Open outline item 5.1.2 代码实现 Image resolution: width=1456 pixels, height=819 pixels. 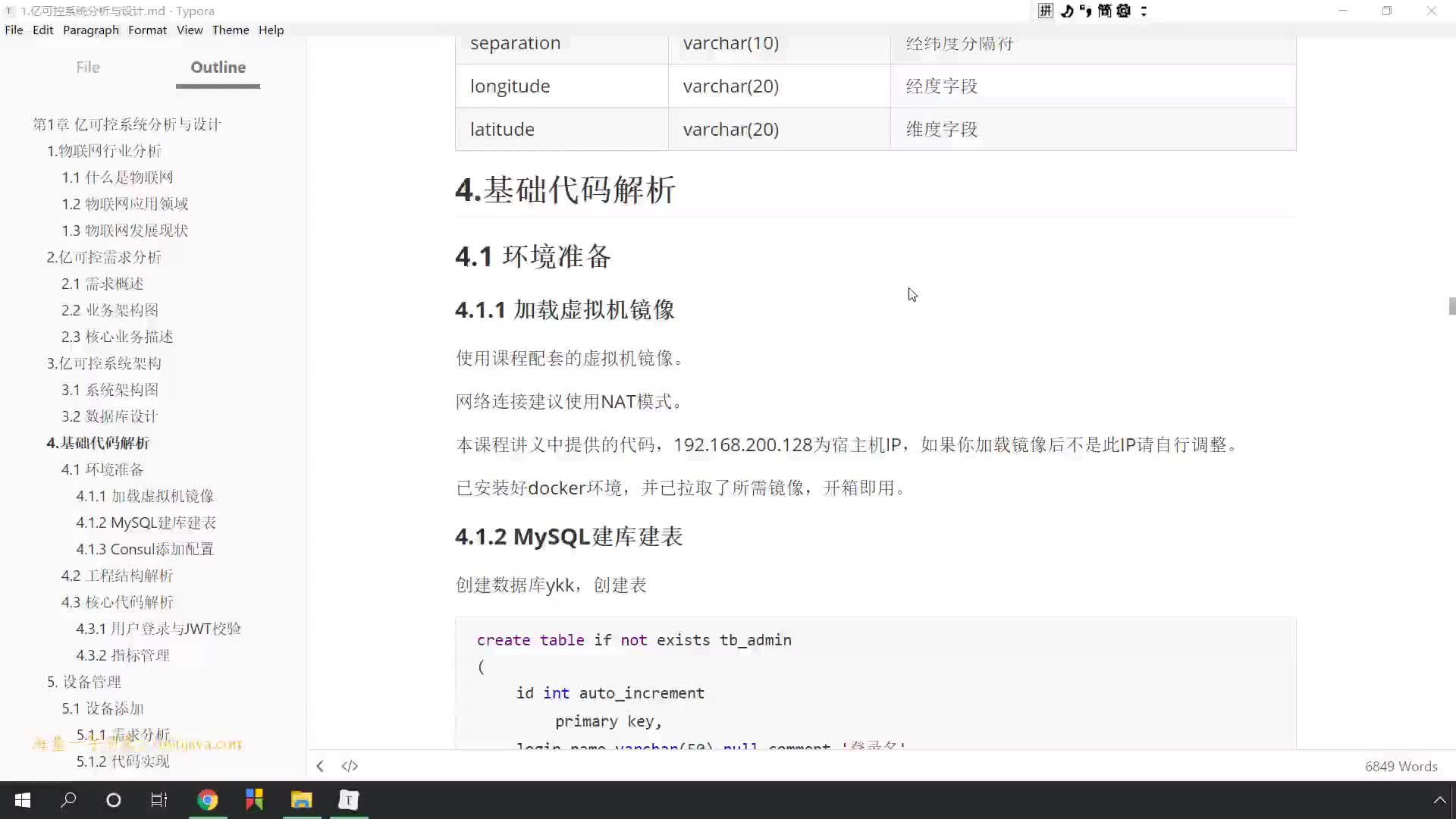point(123,761)
